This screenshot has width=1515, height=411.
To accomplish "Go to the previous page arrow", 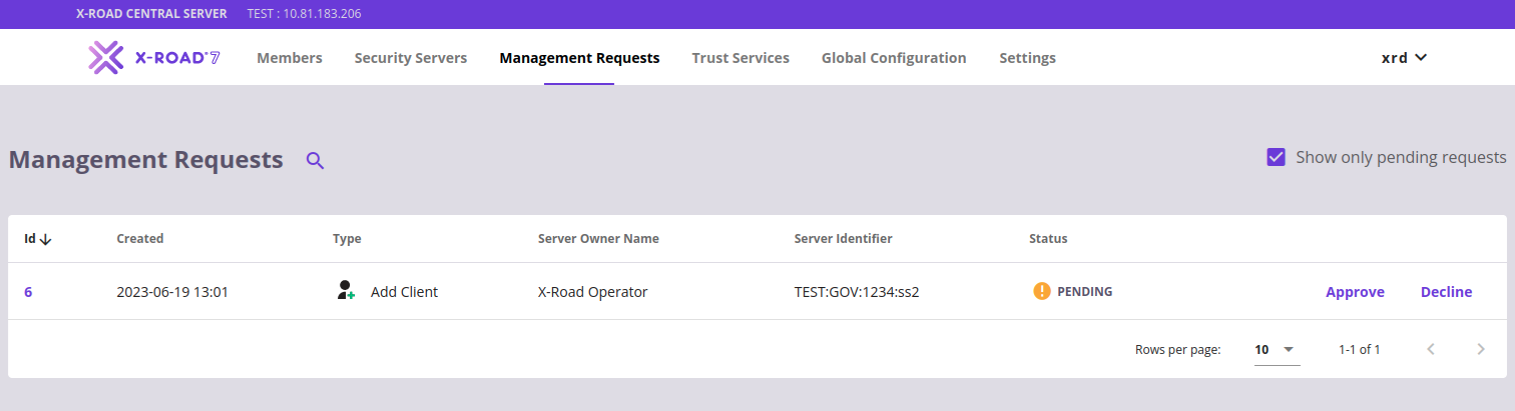I will (x=1431, y=349).
